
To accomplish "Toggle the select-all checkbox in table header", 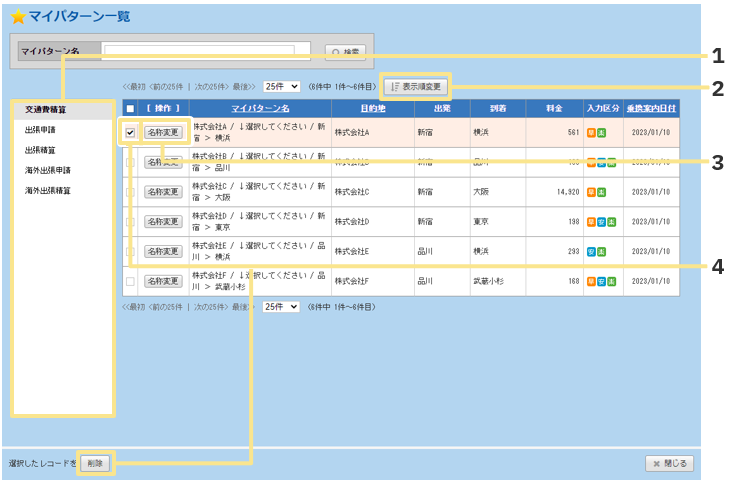I will (x=130, y=108).
